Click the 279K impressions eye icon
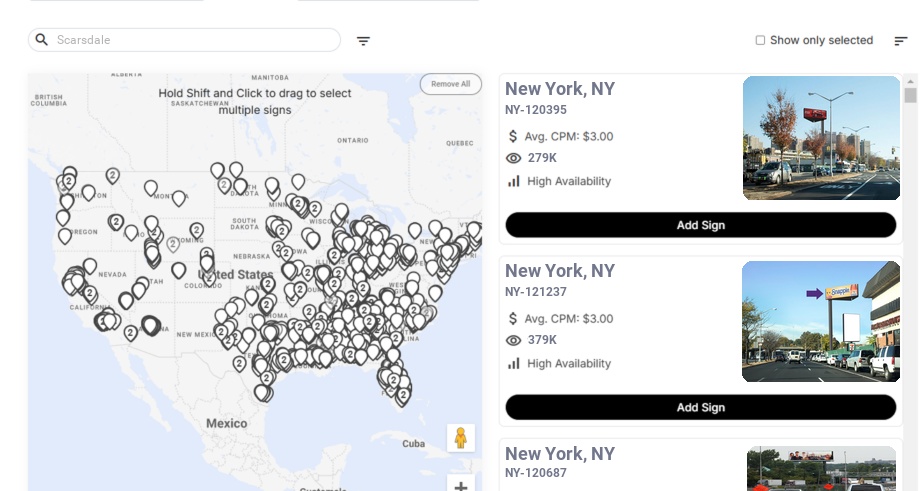 click(514, 158)
